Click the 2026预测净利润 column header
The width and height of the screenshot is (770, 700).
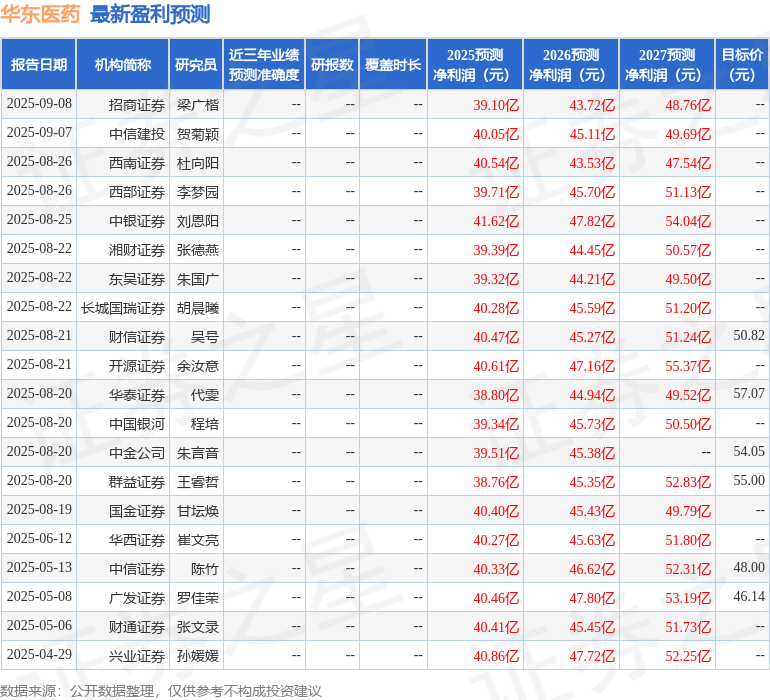[571, 65]
